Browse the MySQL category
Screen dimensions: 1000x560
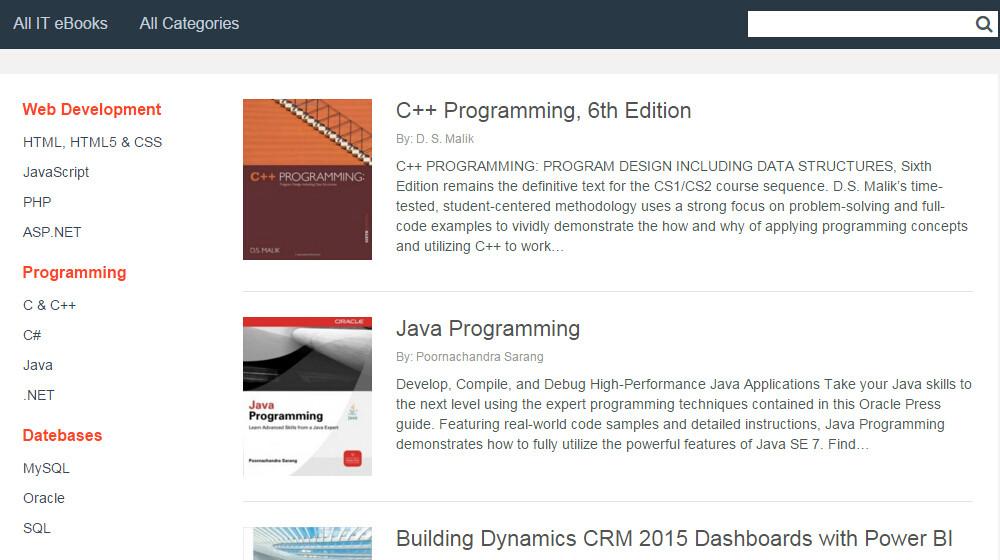[46, 468]
